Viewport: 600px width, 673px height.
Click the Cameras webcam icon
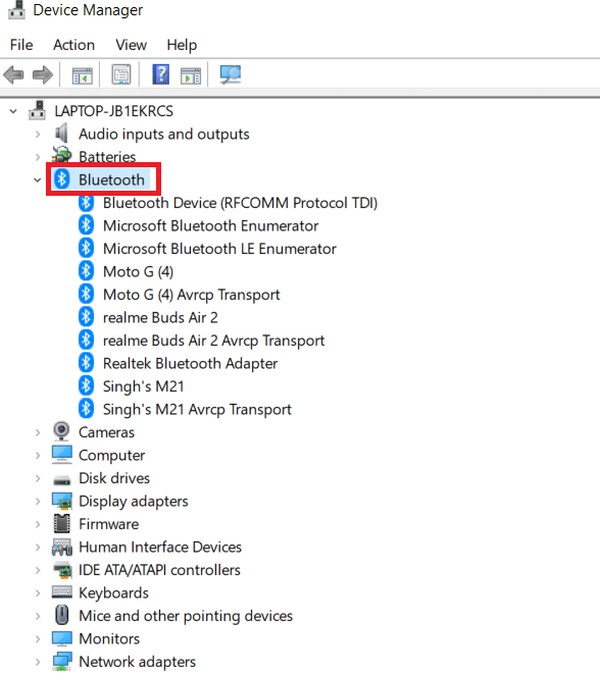tap(61, 431)
